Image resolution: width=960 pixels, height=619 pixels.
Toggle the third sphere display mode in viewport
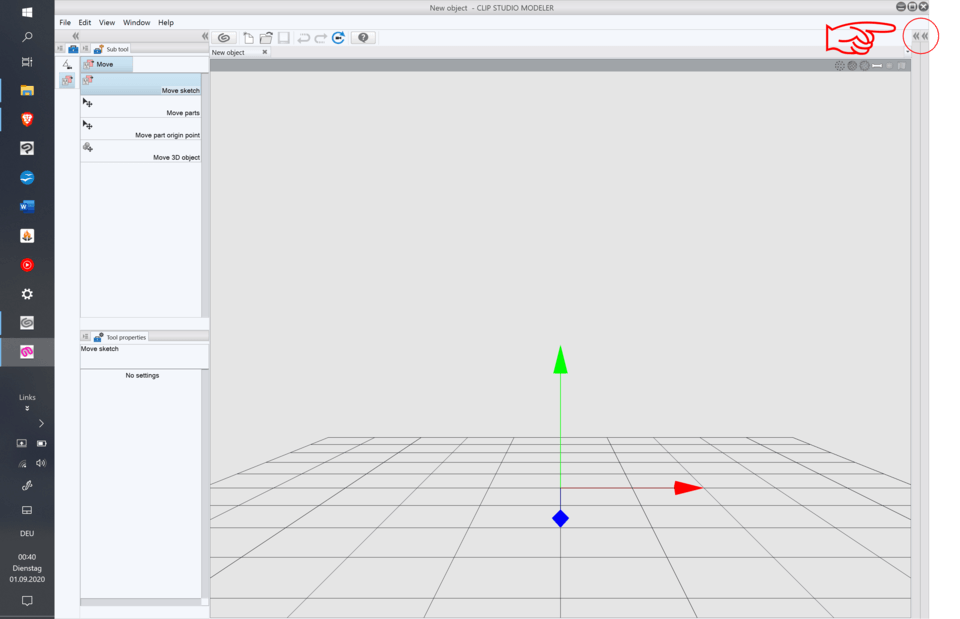864,66
